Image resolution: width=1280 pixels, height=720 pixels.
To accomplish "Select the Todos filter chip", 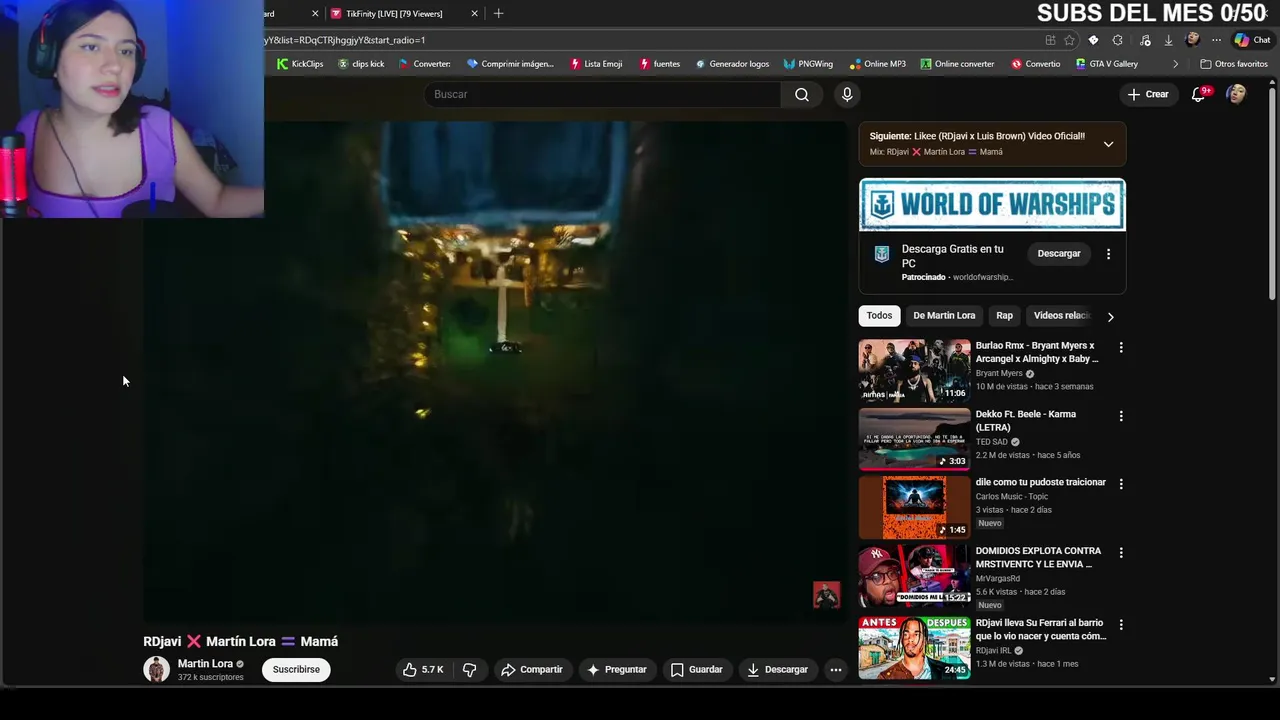I will [879, 316].
